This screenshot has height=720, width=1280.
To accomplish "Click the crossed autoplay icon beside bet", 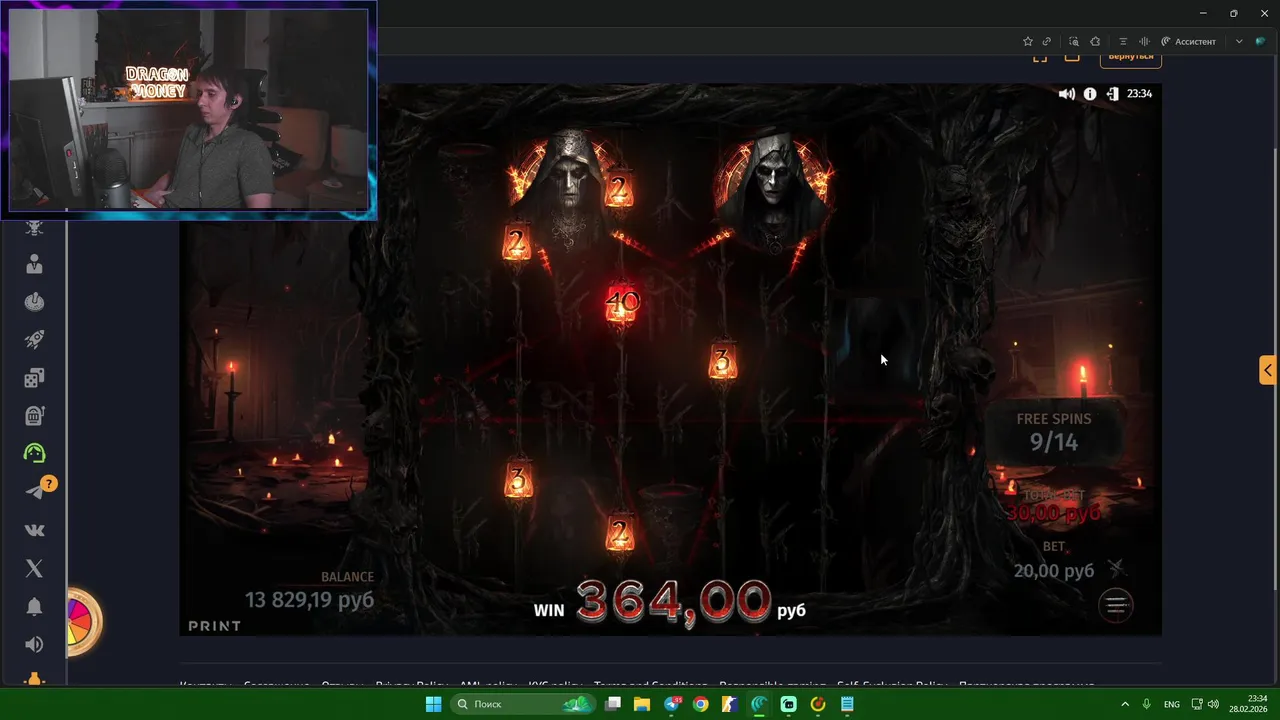I will 1117,569.
